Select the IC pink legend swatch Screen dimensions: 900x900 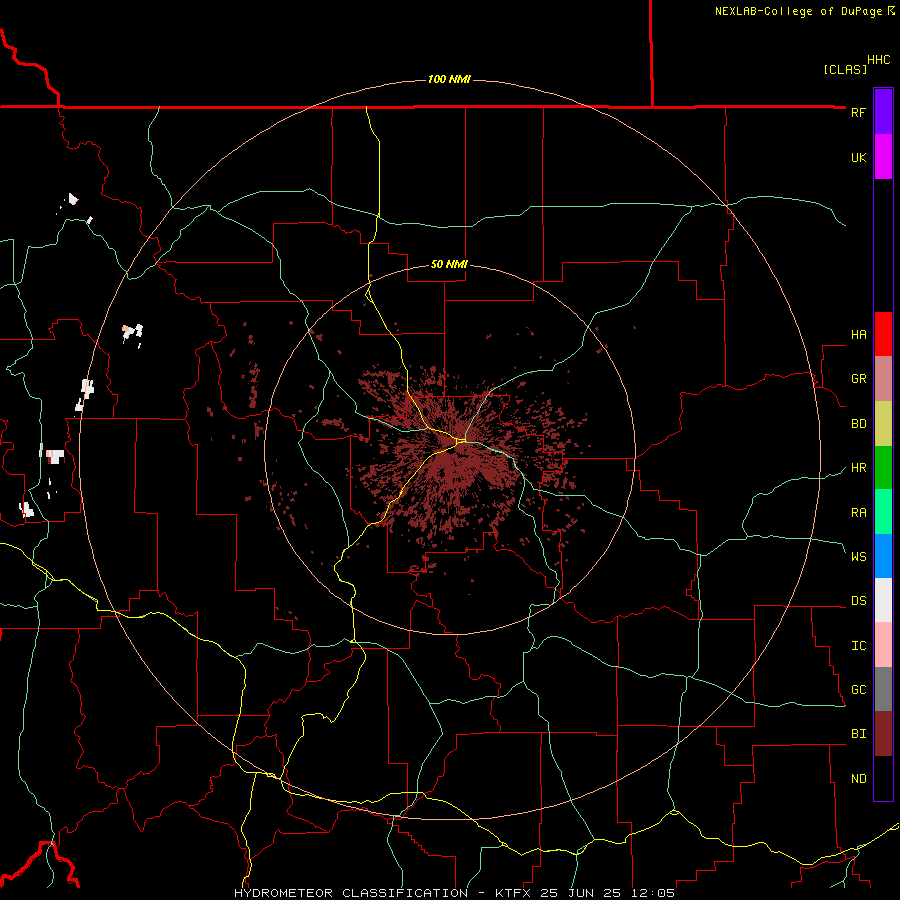point(883,645)
